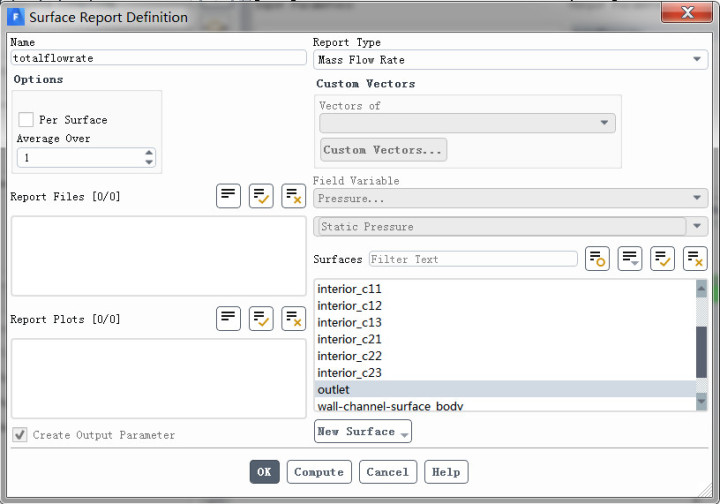Select all shown Surfaces

click(x=662, y=258)
